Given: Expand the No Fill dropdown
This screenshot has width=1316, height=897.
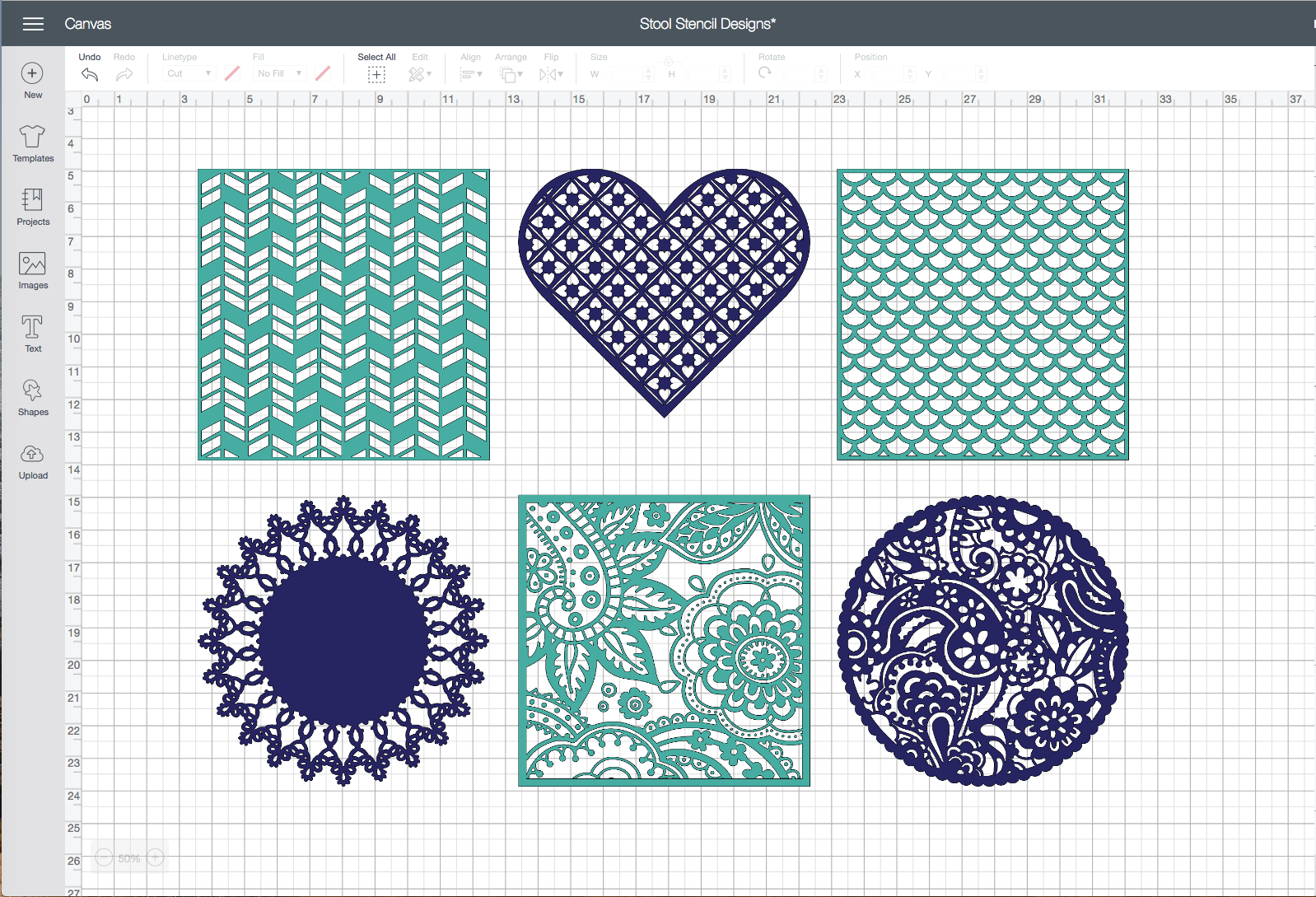Looking at the screenshot, I should 280,73.
